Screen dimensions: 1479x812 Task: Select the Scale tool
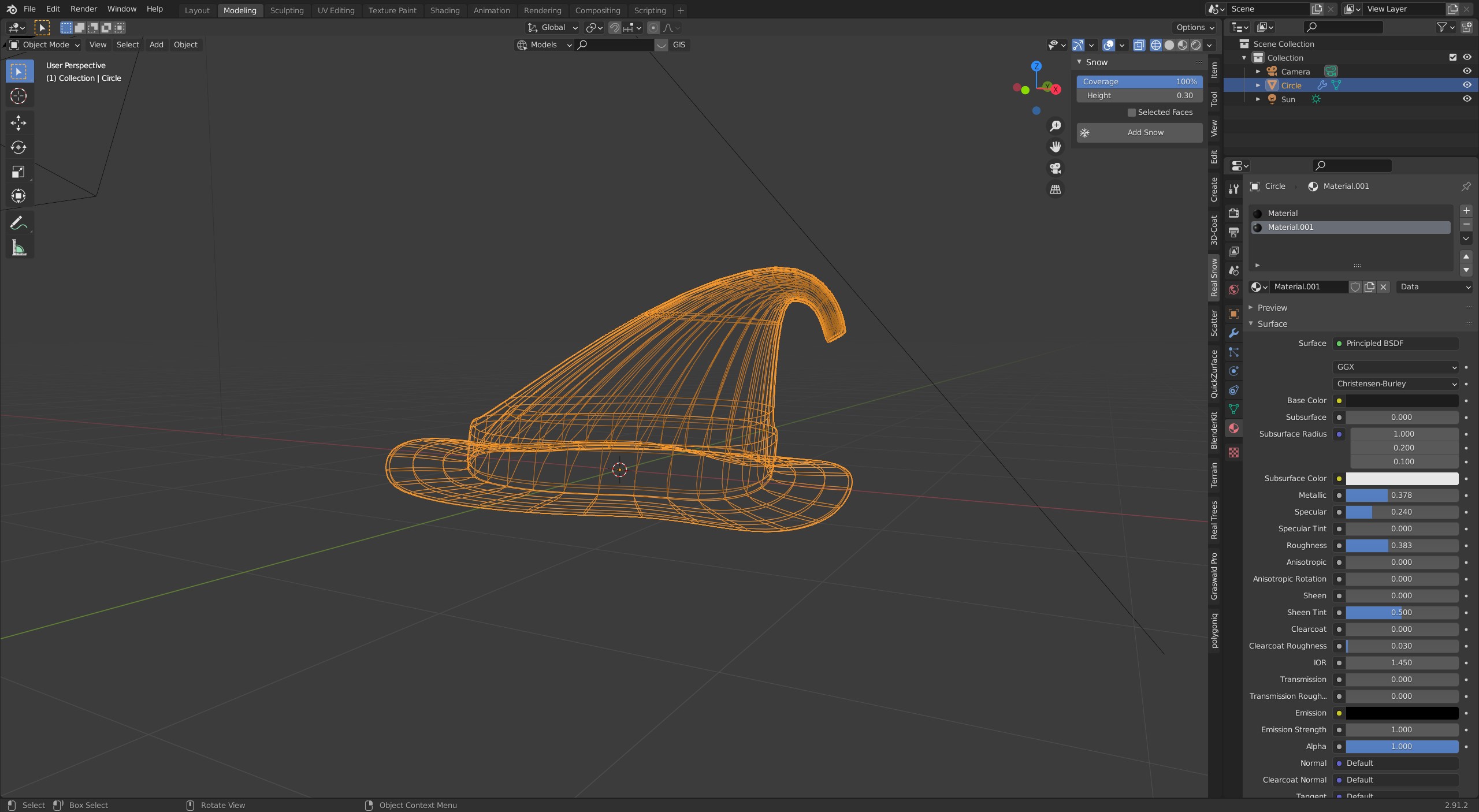click(18, 172)
